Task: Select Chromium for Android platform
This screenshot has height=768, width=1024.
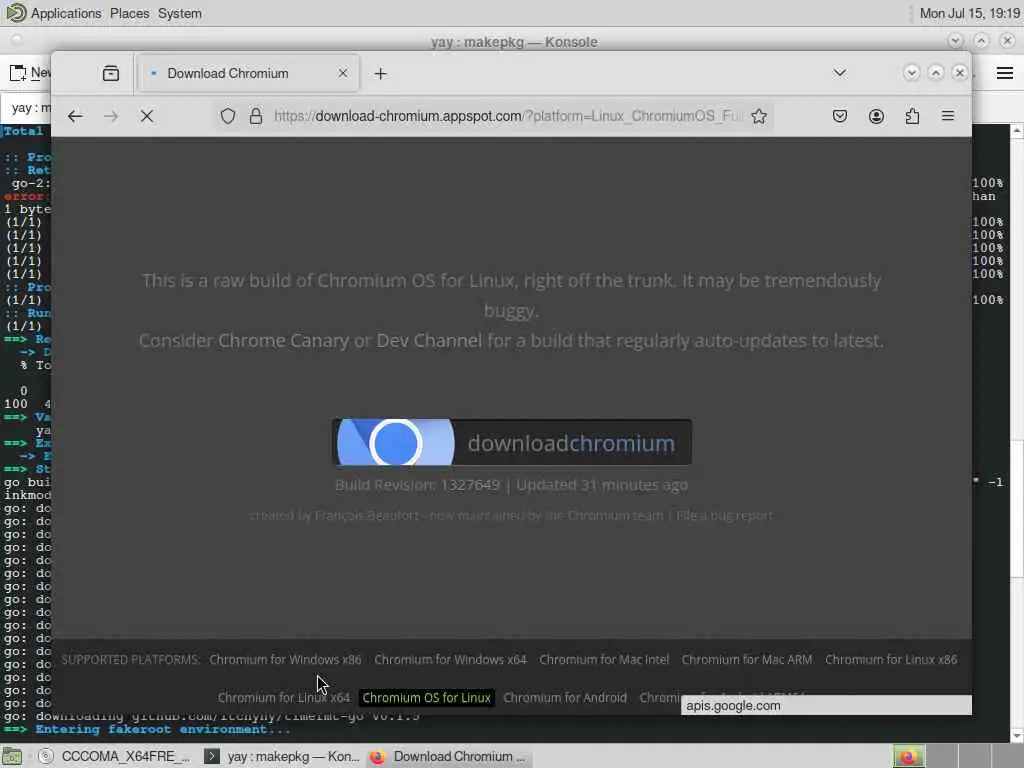Action: click(x=565, y=697)
